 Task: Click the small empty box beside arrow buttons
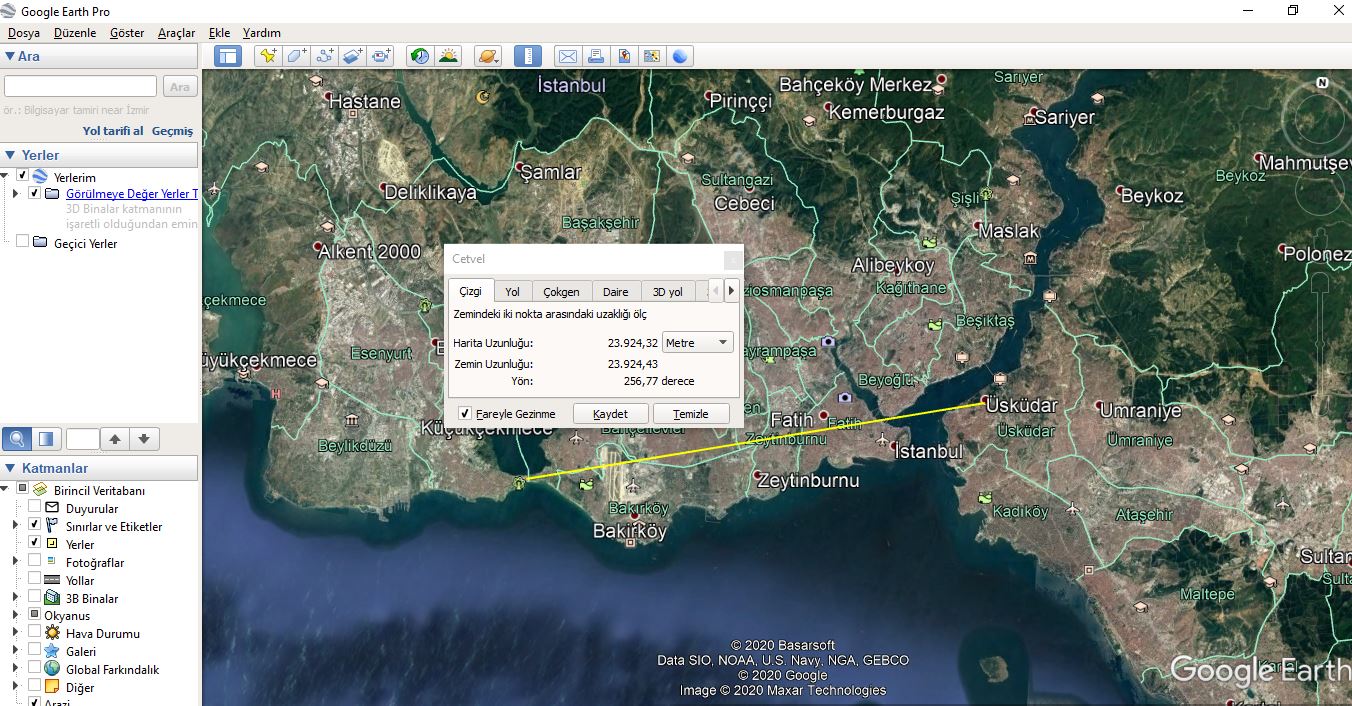pyautogui.click(x=83, y=438)
